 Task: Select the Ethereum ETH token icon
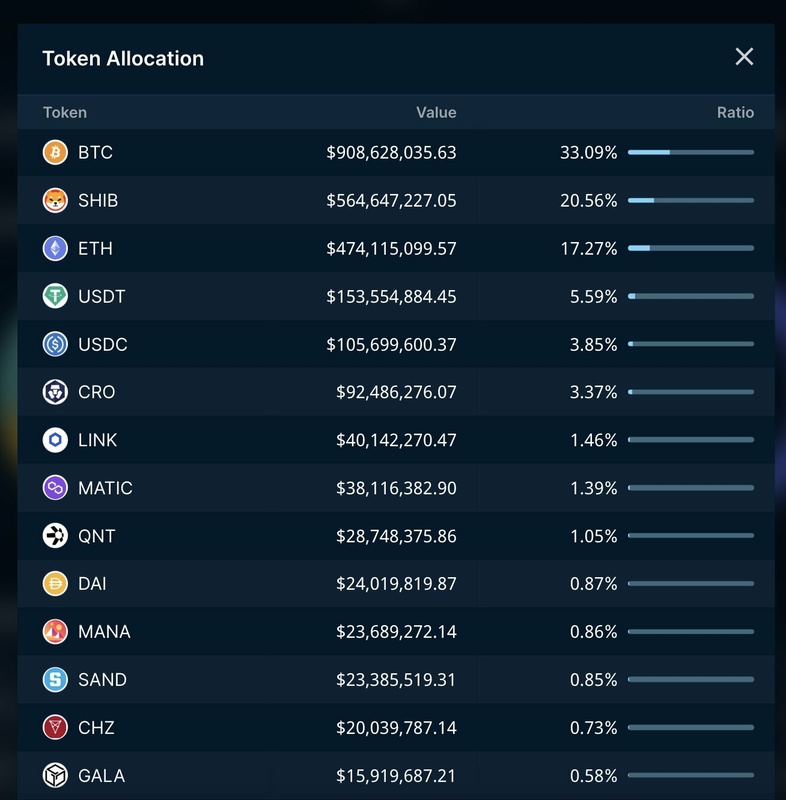click(x=55, y=248)
